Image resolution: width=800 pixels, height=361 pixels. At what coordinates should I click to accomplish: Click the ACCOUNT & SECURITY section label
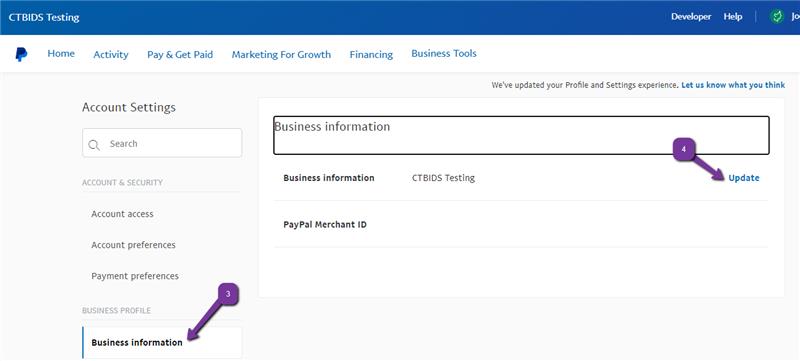[122, 183]
